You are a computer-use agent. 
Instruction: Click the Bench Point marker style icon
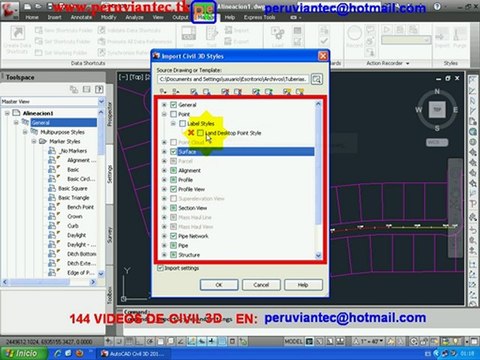(x=52, y=207)
